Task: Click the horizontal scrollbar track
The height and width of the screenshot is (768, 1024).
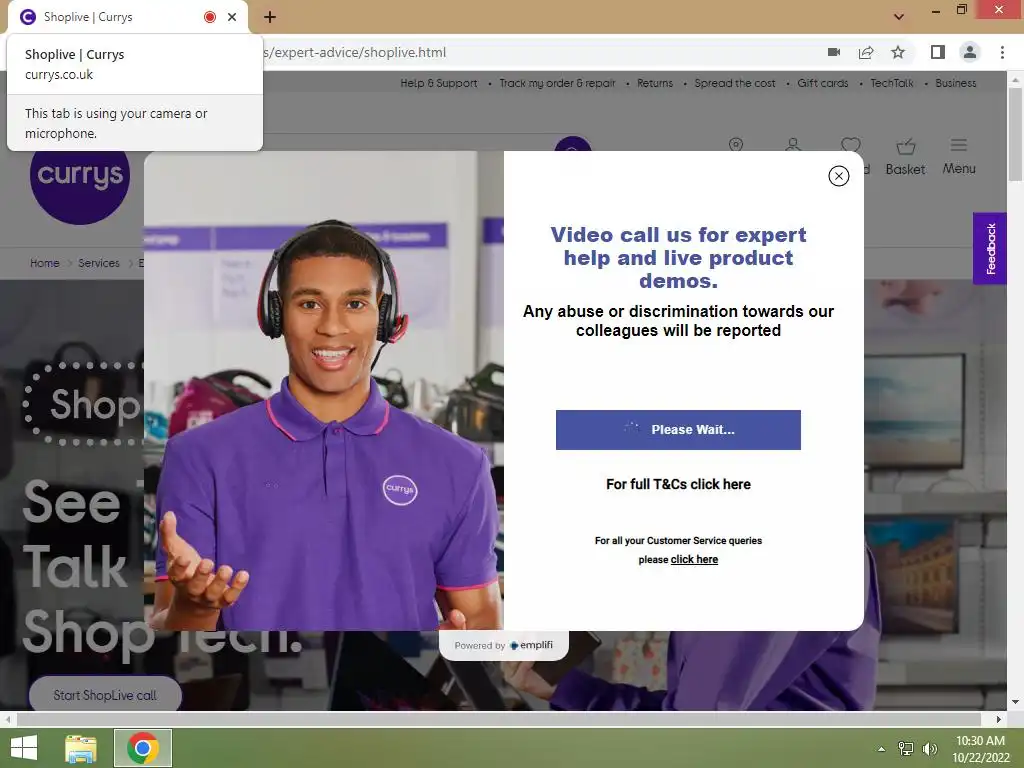Action: 500,719
